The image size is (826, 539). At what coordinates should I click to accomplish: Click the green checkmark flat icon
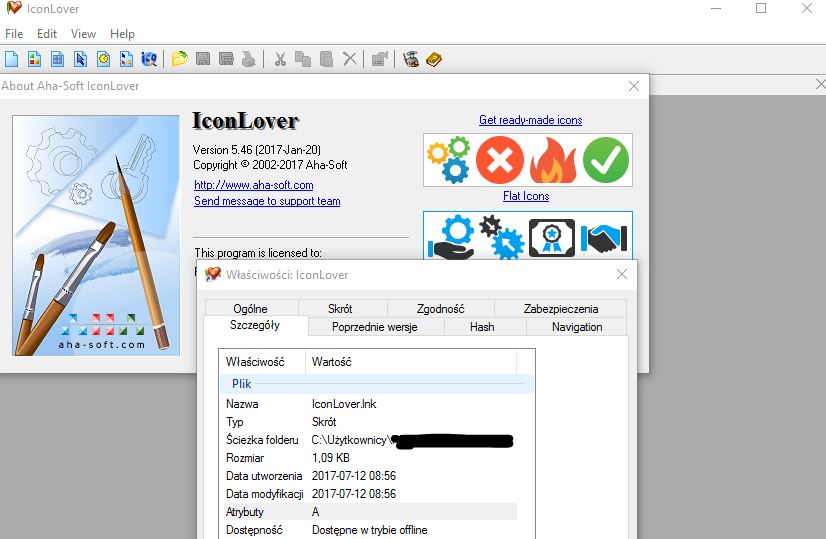click(606, 160)
